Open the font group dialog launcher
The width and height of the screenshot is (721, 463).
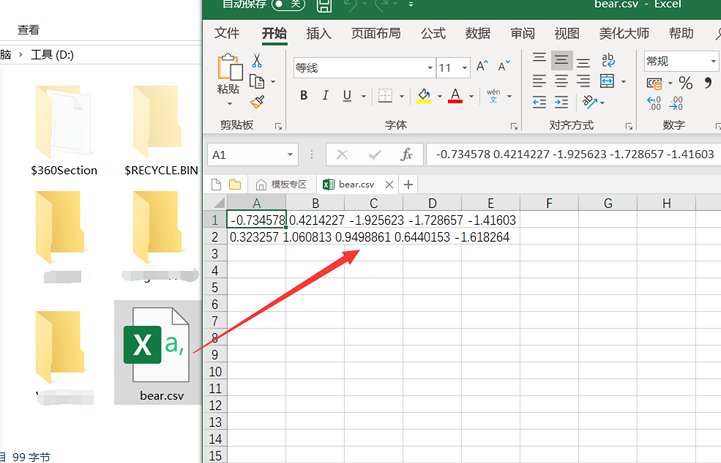pyautogui.click(x=514, y=126)
